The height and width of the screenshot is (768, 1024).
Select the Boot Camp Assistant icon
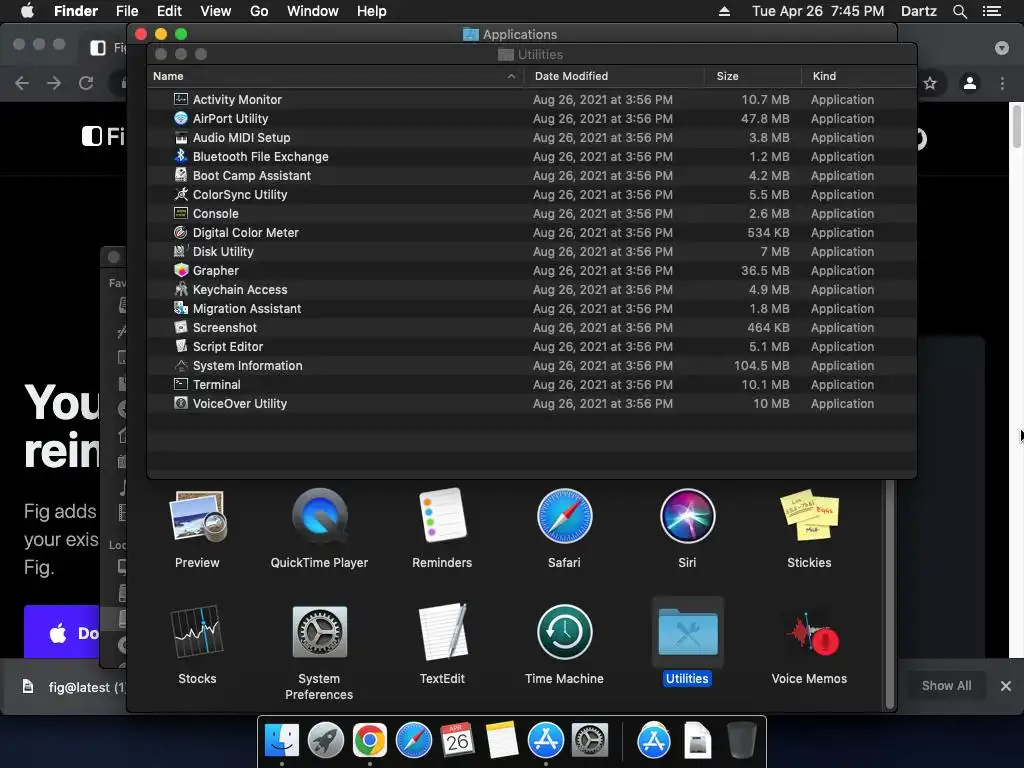pyautogui.click(x=181, y=175)
